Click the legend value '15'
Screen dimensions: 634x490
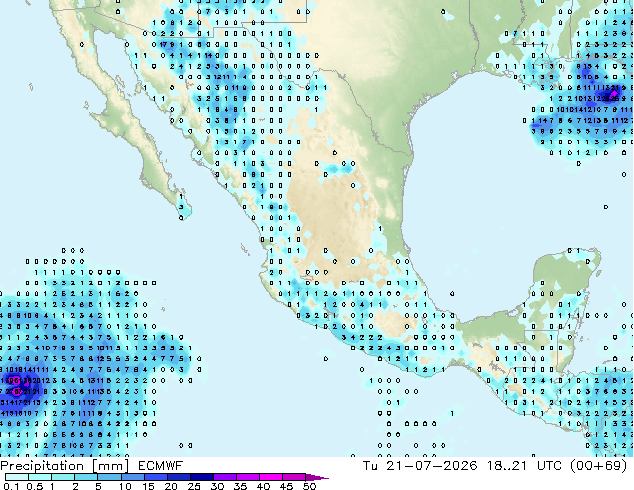click(x=148, y=486)
